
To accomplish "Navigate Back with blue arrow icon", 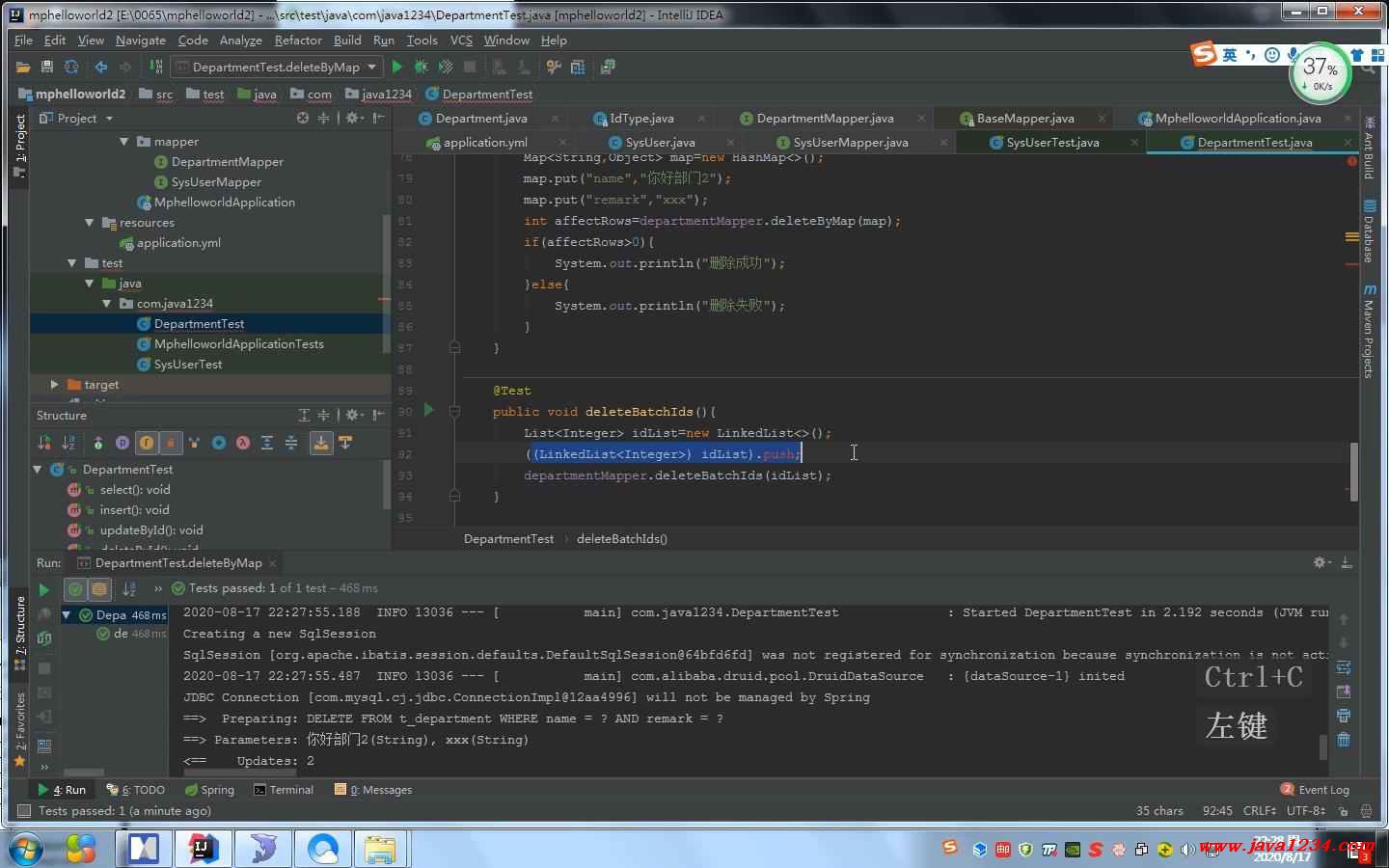I will 100,67.
